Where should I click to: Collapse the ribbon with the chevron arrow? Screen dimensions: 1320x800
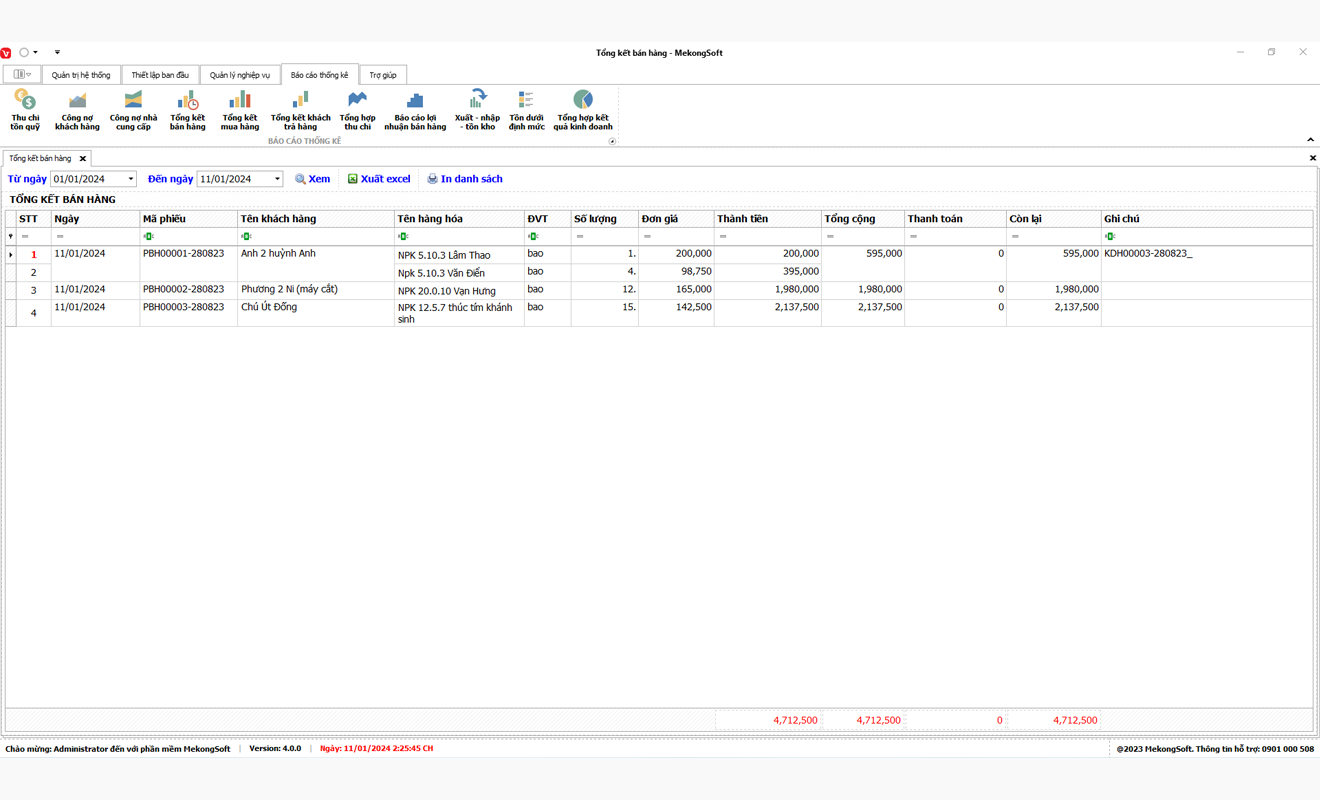(1310, 140)
